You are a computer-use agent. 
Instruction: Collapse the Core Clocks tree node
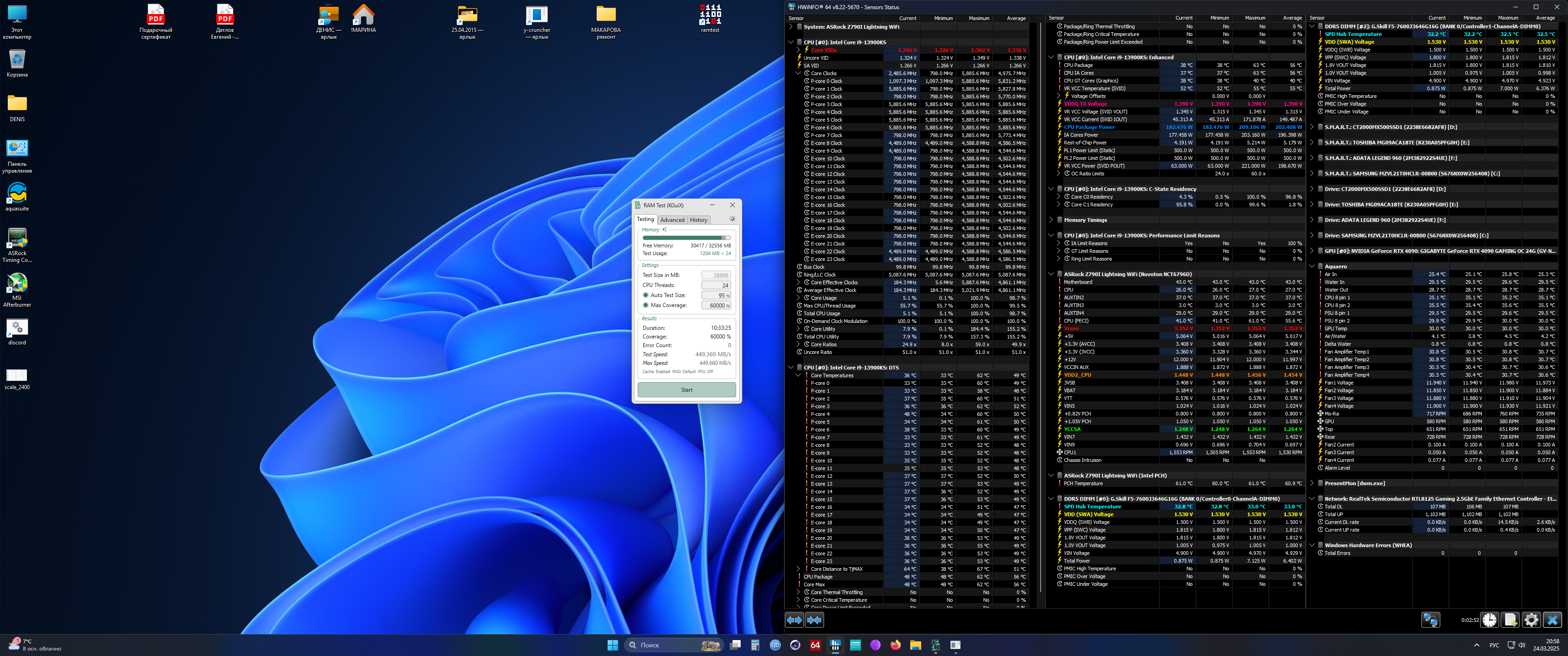[798, 73]
